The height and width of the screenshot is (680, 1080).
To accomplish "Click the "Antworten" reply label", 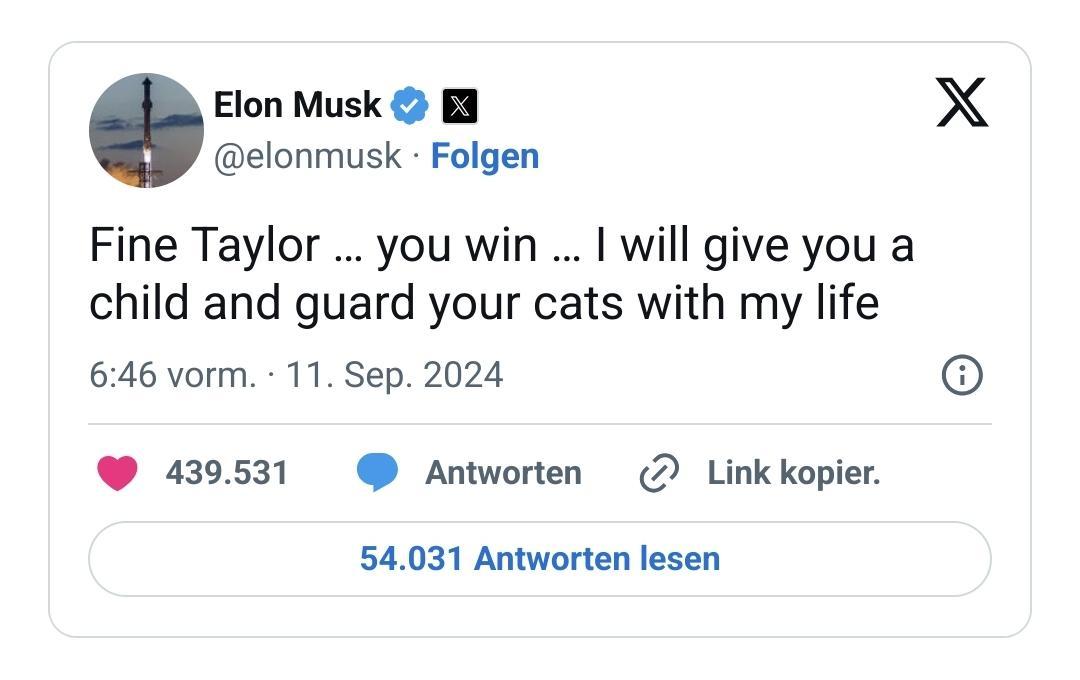I will 503,473.
